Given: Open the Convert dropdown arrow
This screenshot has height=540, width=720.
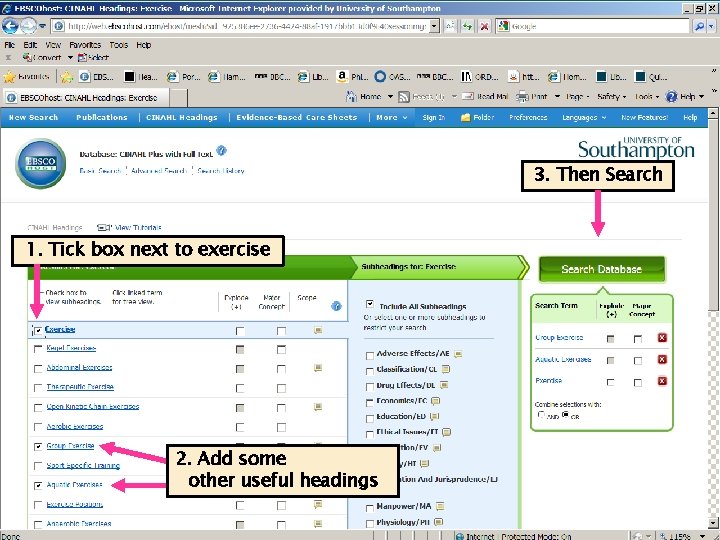Looking at the screenshot, I should coord(70,57).
